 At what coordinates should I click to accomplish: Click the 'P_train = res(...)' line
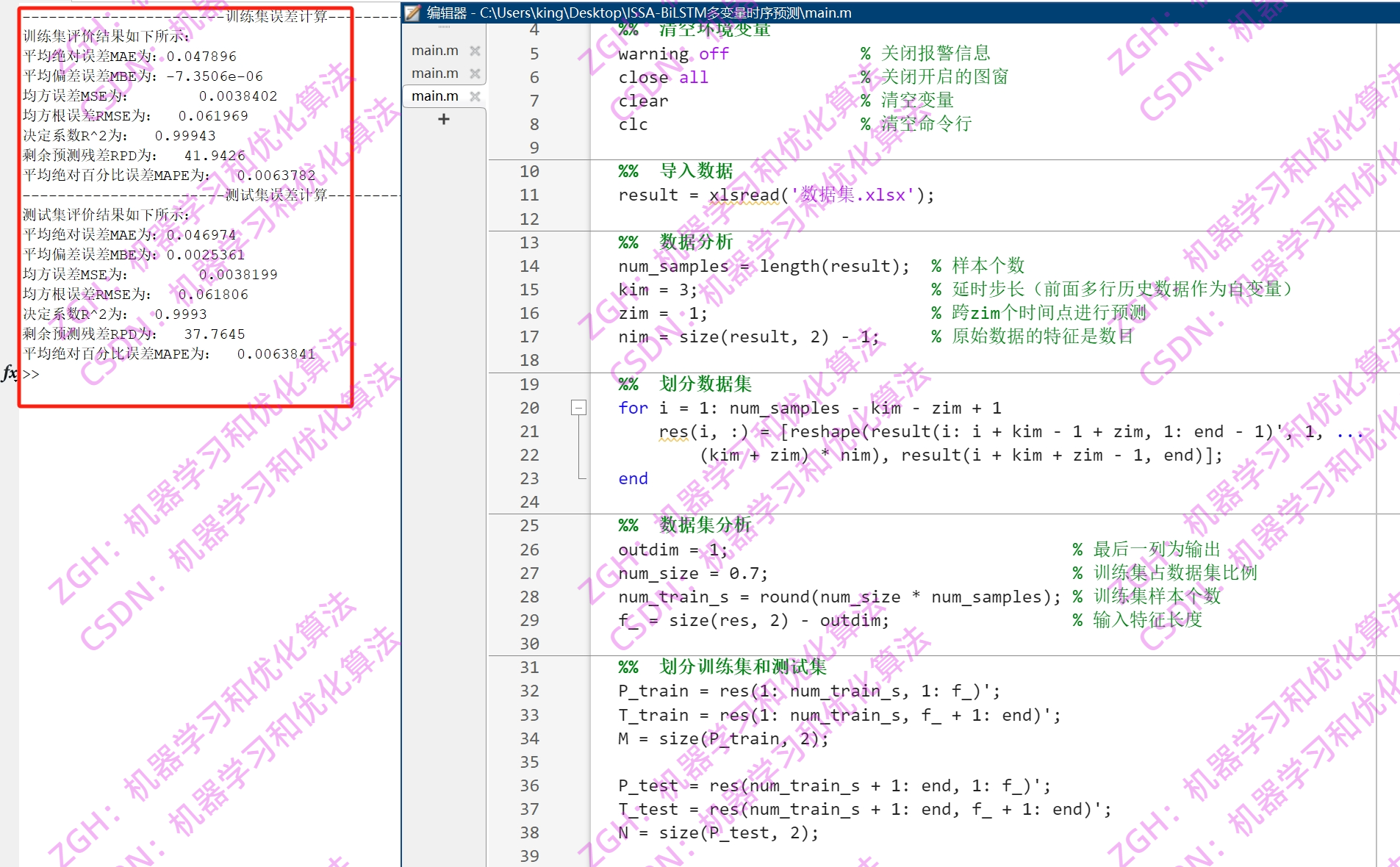click(x=809, y=691)
